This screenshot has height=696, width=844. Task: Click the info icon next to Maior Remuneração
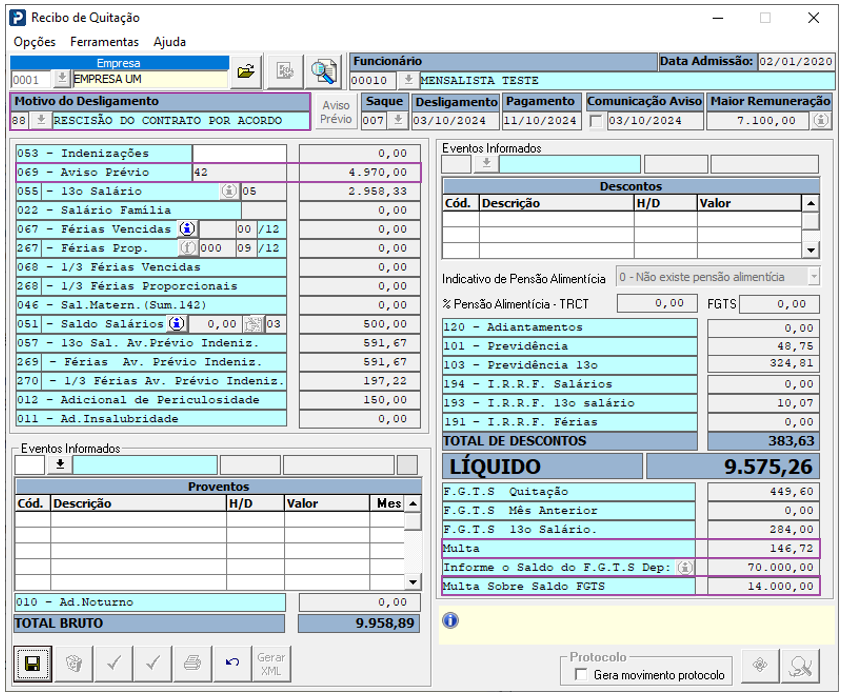(821, 121)
